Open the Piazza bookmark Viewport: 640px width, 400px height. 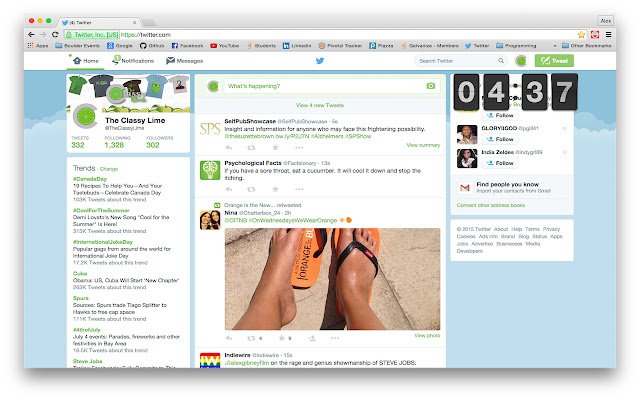pos(381,46)
